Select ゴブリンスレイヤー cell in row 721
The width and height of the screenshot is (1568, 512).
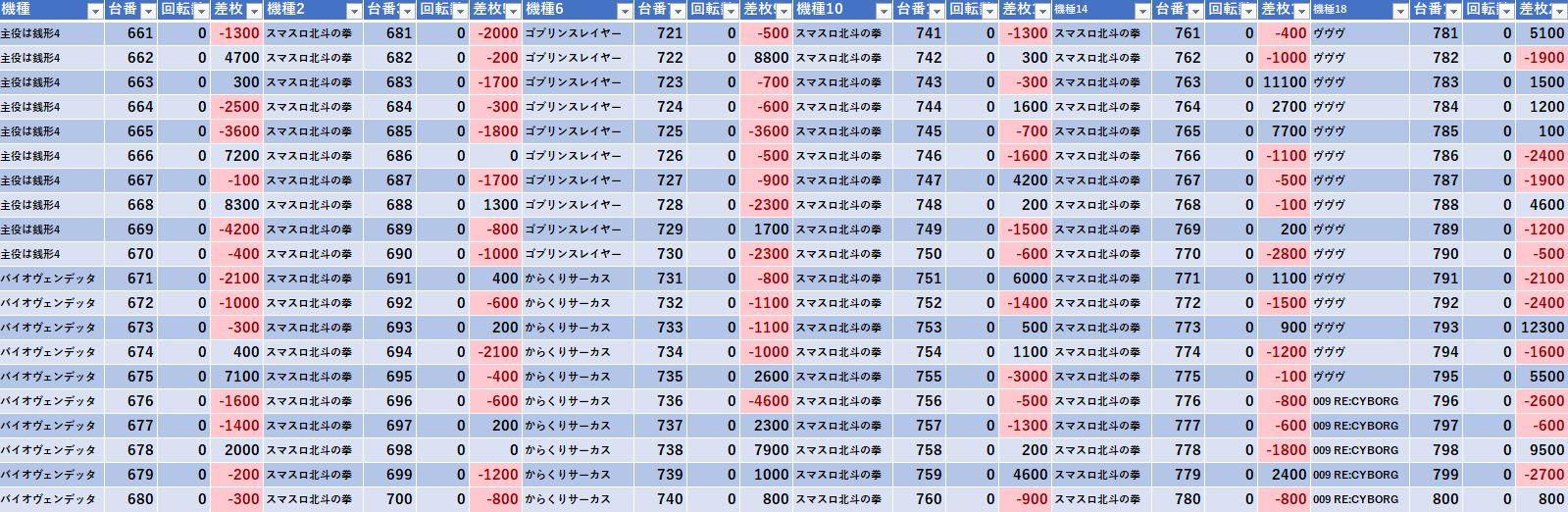579,33
